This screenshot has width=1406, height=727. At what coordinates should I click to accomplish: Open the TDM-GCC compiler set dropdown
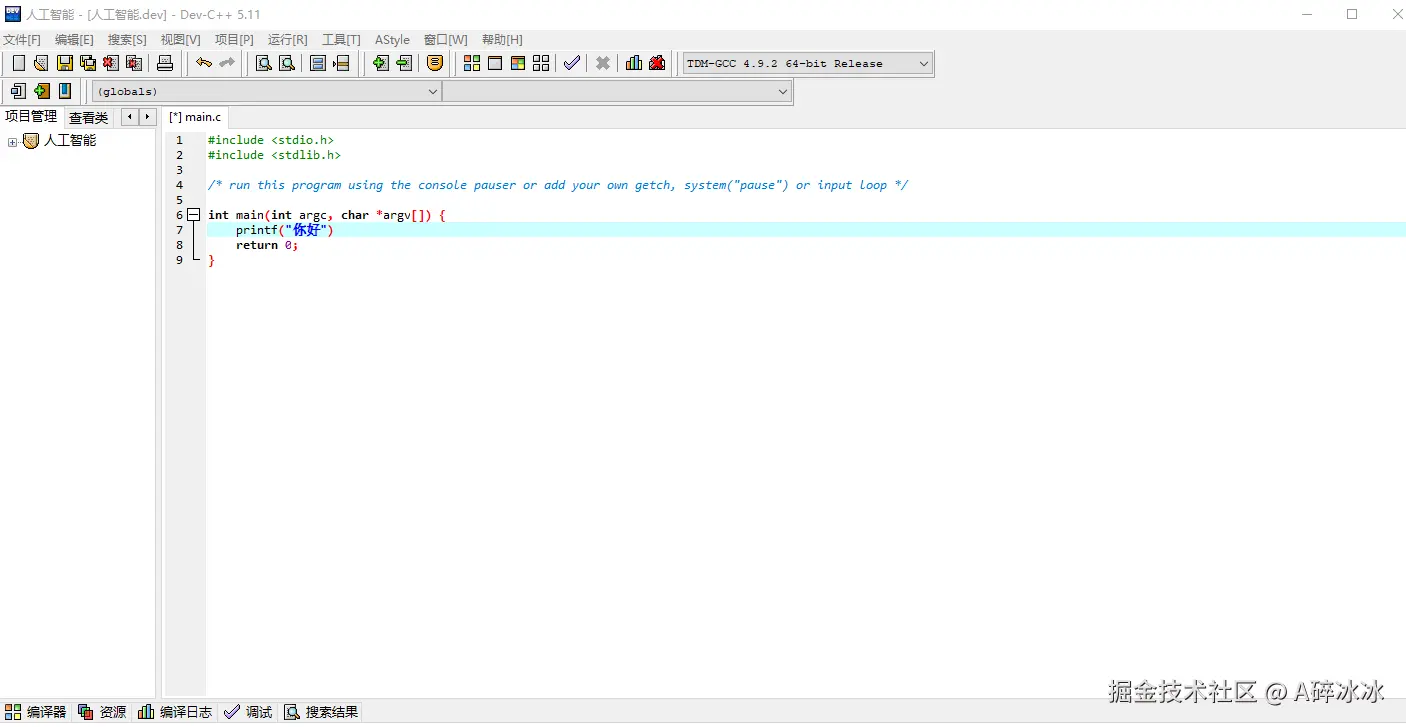(808, 63)
